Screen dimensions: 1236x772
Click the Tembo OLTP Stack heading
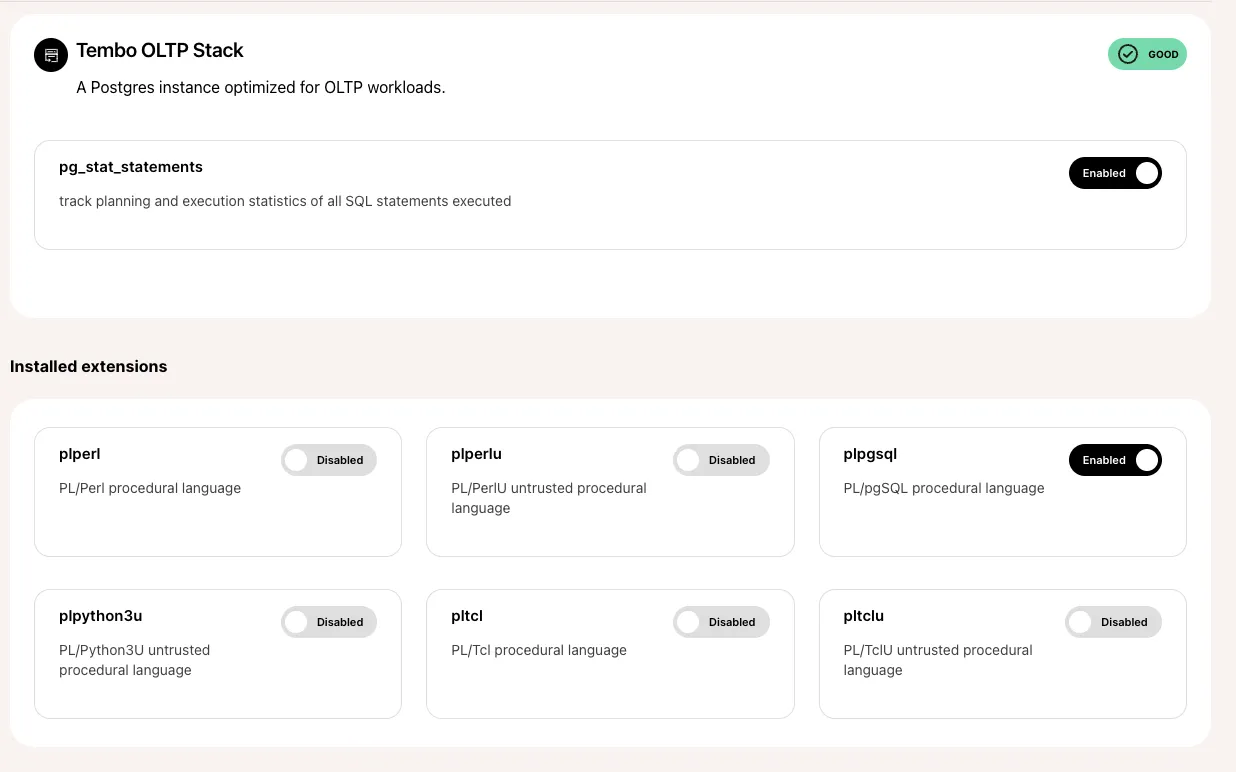click(x=160, y=50)
